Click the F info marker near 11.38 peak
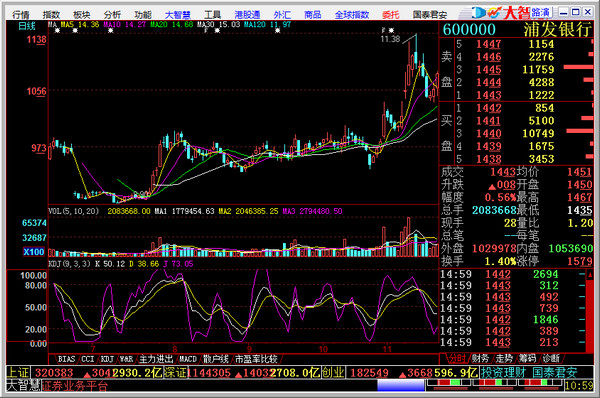Viewport: 600px width, 398px height. pos(384,30)
